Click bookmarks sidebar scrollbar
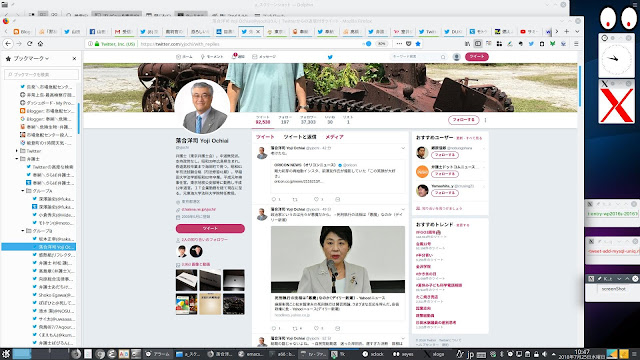Screen dimensions: 640x360 79,119
